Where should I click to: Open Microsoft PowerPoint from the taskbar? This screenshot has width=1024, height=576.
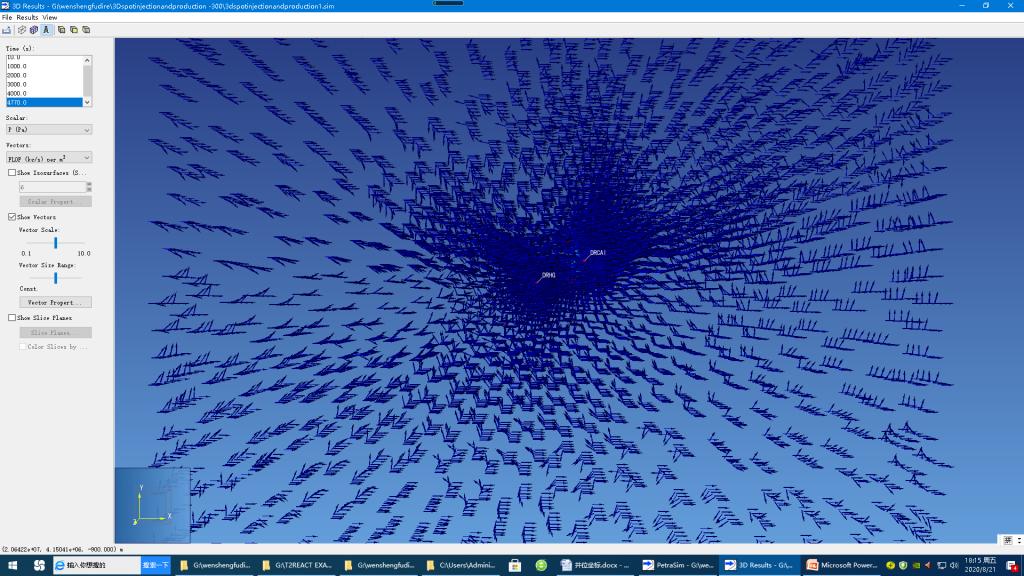[x=842, y=565]
